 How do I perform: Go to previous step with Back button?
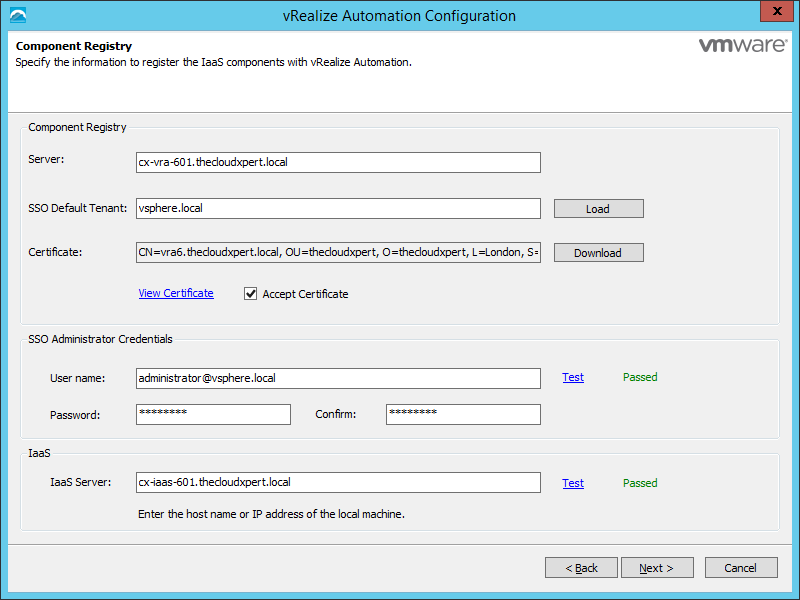(581, 568)
